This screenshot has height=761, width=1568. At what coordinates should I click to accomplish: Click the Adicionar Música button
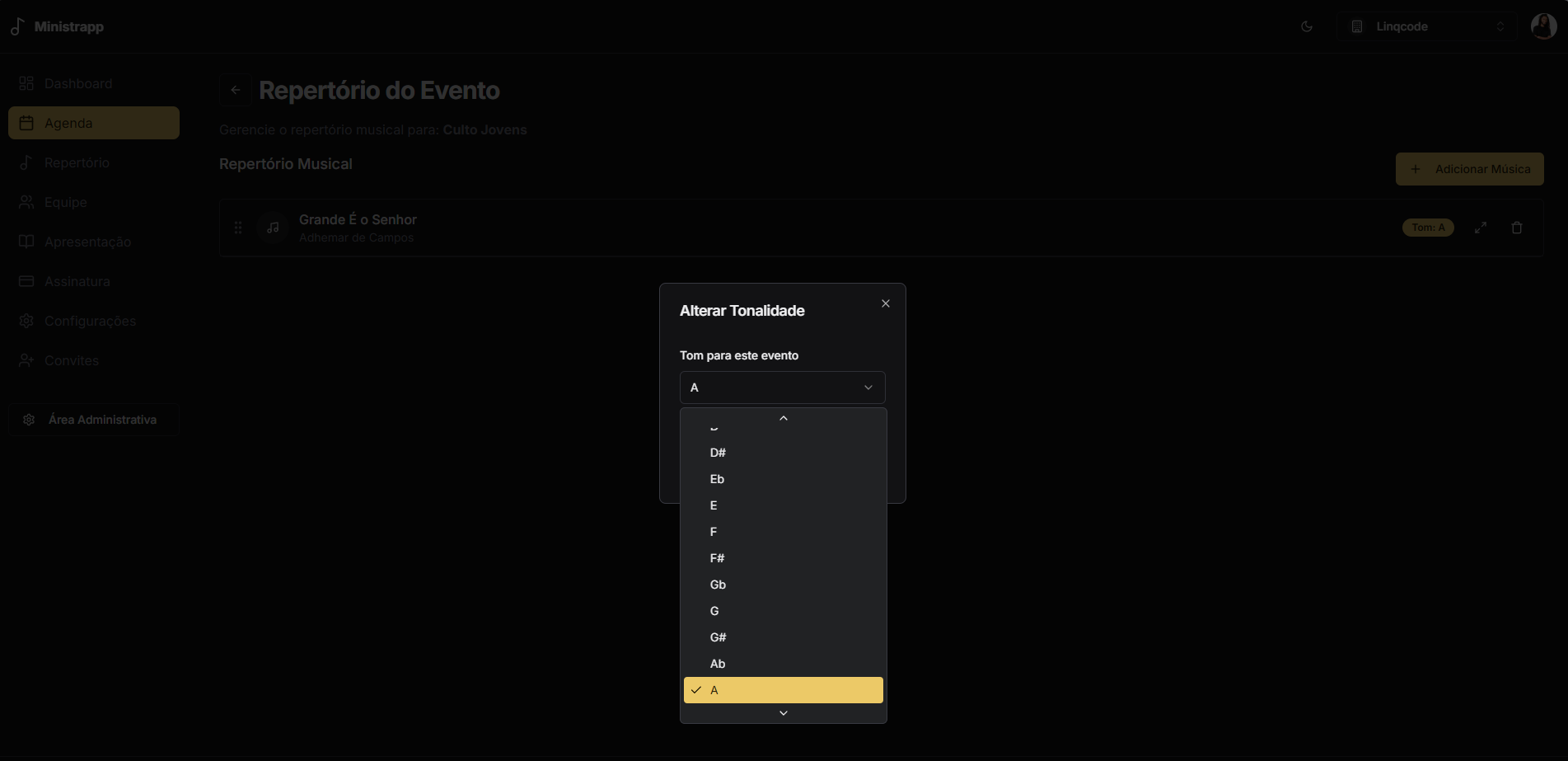[x=1469, y=169]
